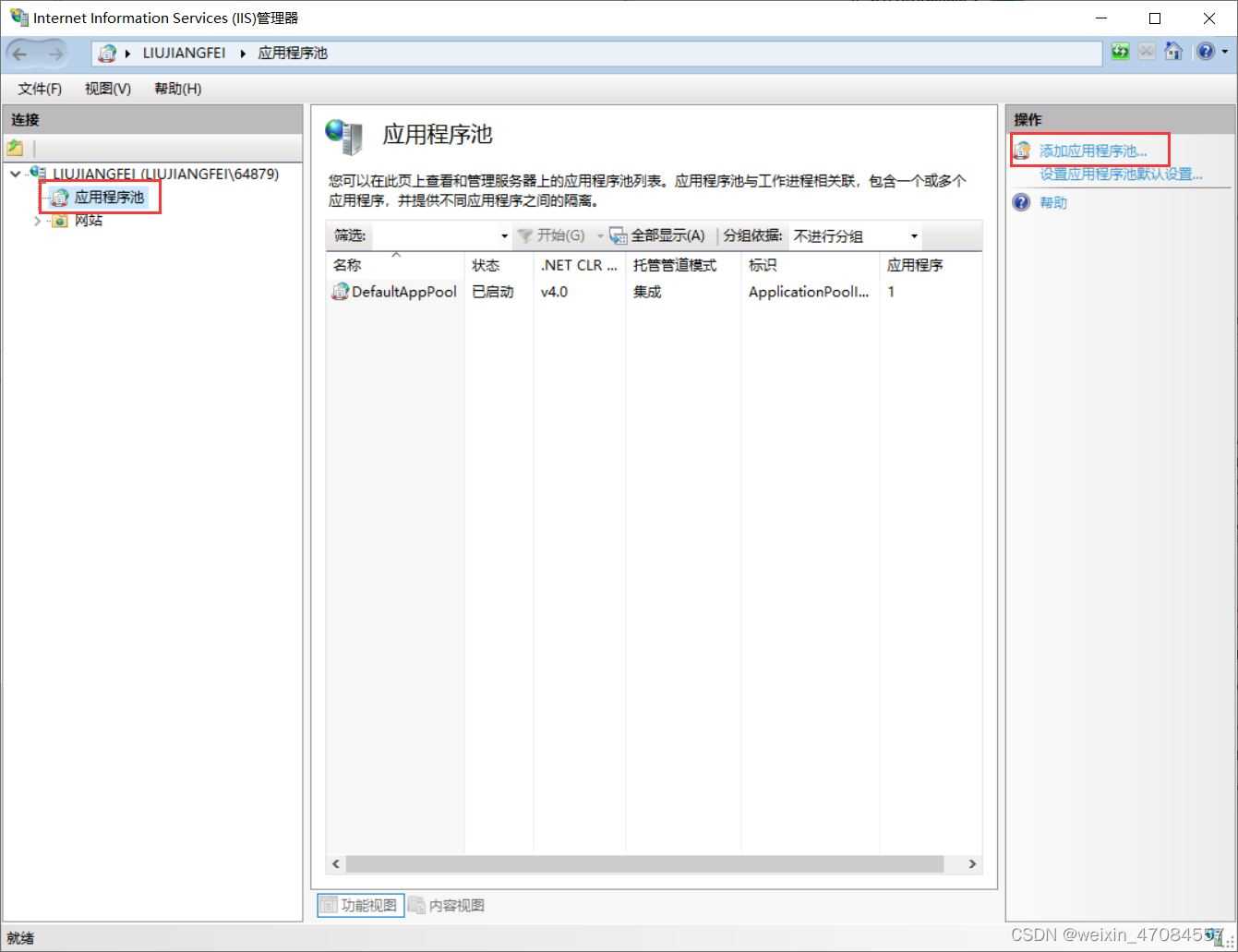Click the blue help icon in 操作 pane
Screen dimensions: 1238x952
pos(1021,202)
